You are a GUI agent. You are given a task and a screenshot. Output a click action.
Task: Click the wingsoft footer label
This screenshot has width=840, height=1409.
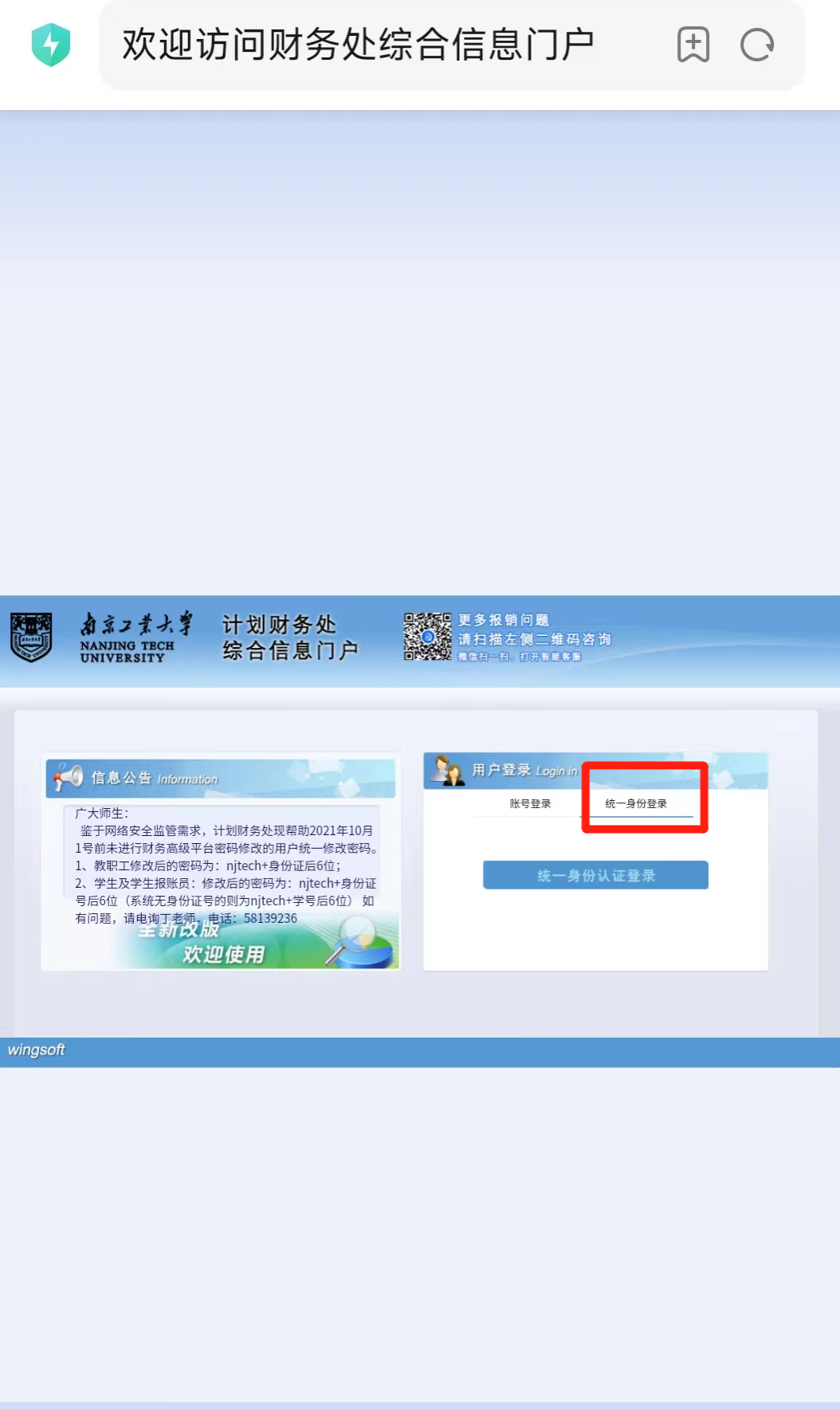pyautogui.click(x=36, y=1050)
